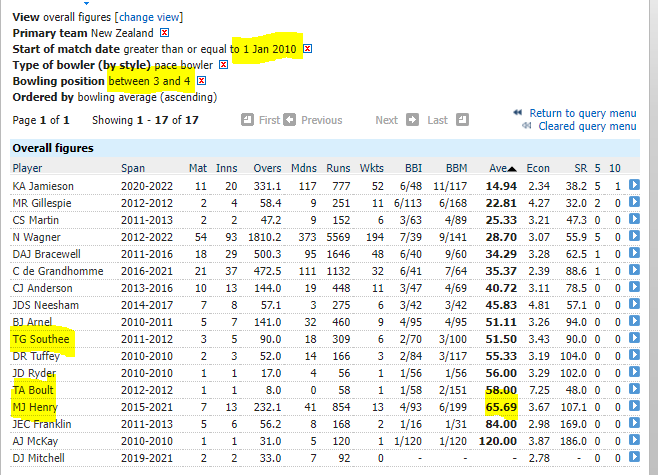Remove the pace bowler type filter
Viewport: 658px width, 475px height.
coord(224,65)
